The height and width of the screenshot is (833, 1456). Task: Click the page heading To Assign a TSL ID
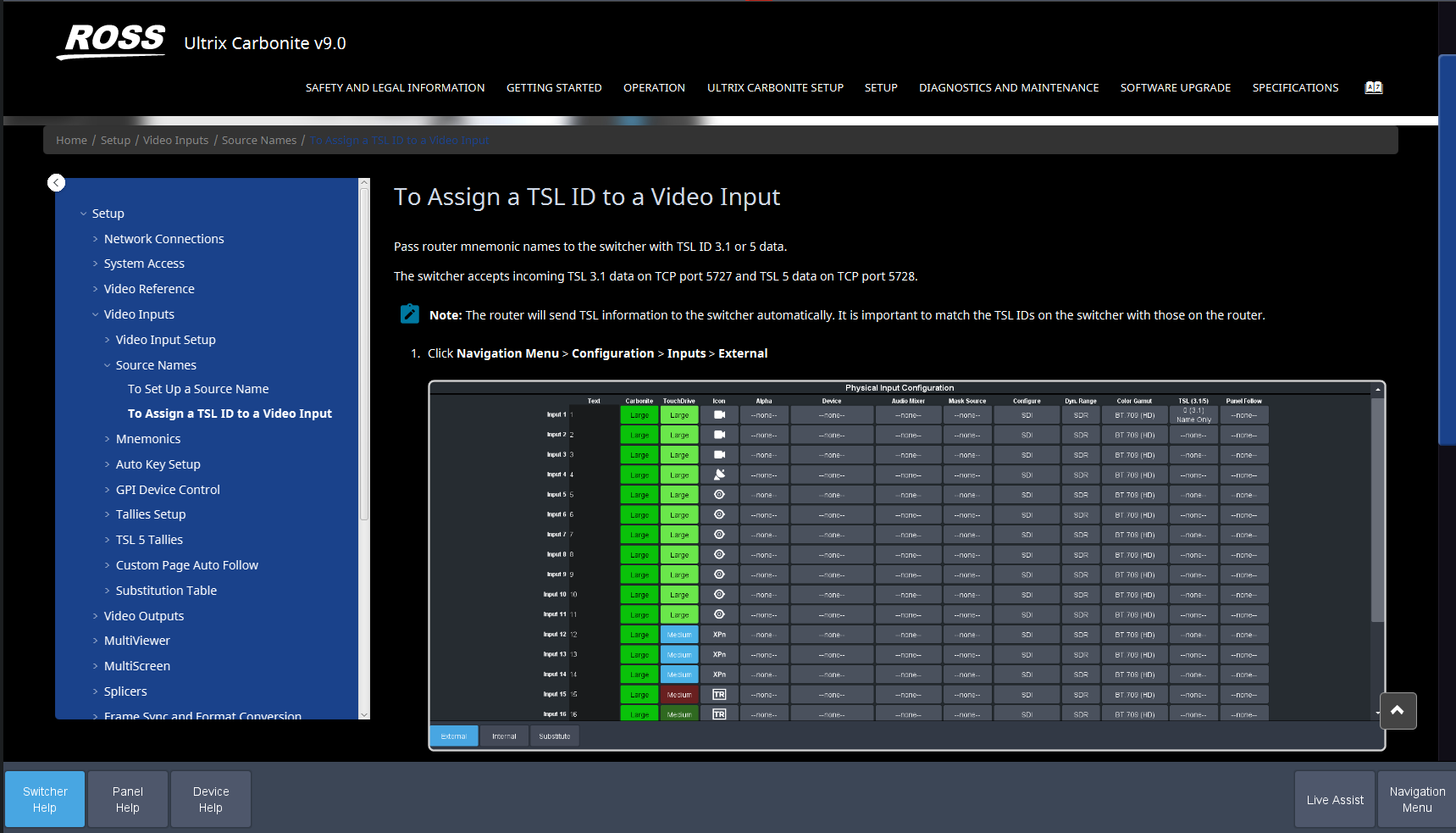(587, 197)
